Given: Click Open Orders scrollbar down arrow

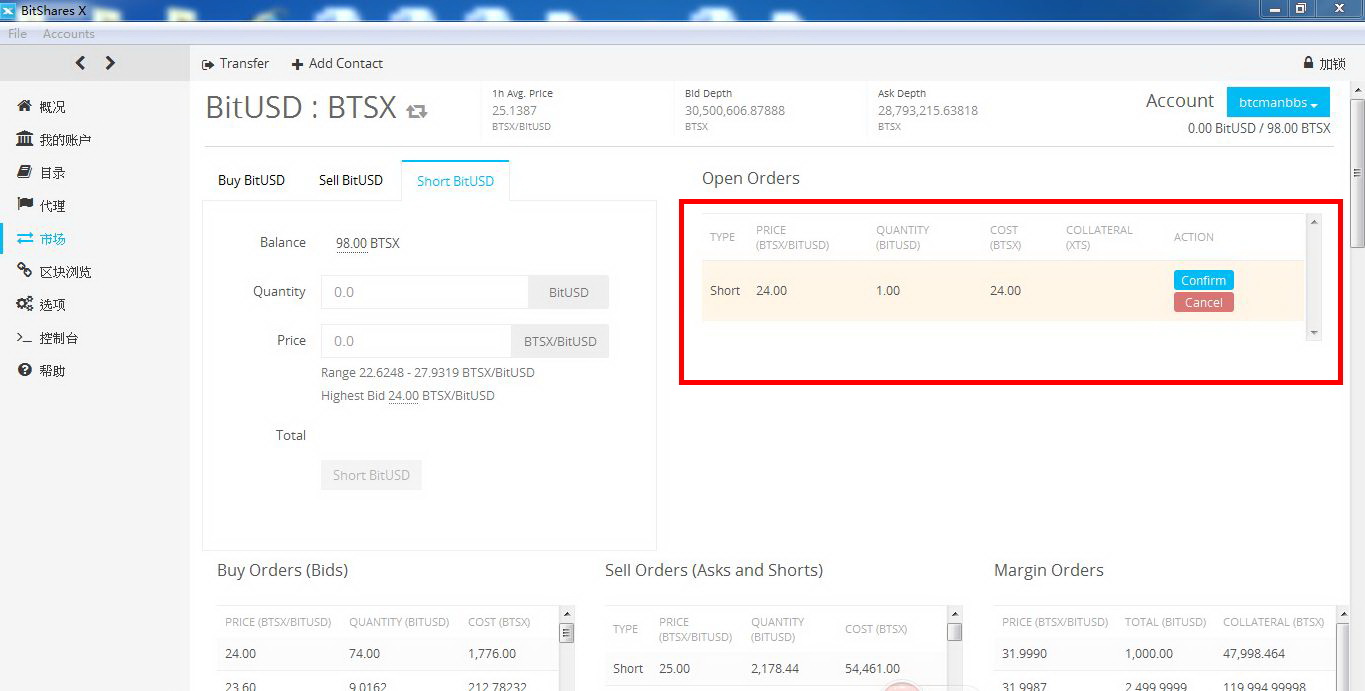Looking at the screenshot, I should pyautogui.click(x=1314, y=332).
